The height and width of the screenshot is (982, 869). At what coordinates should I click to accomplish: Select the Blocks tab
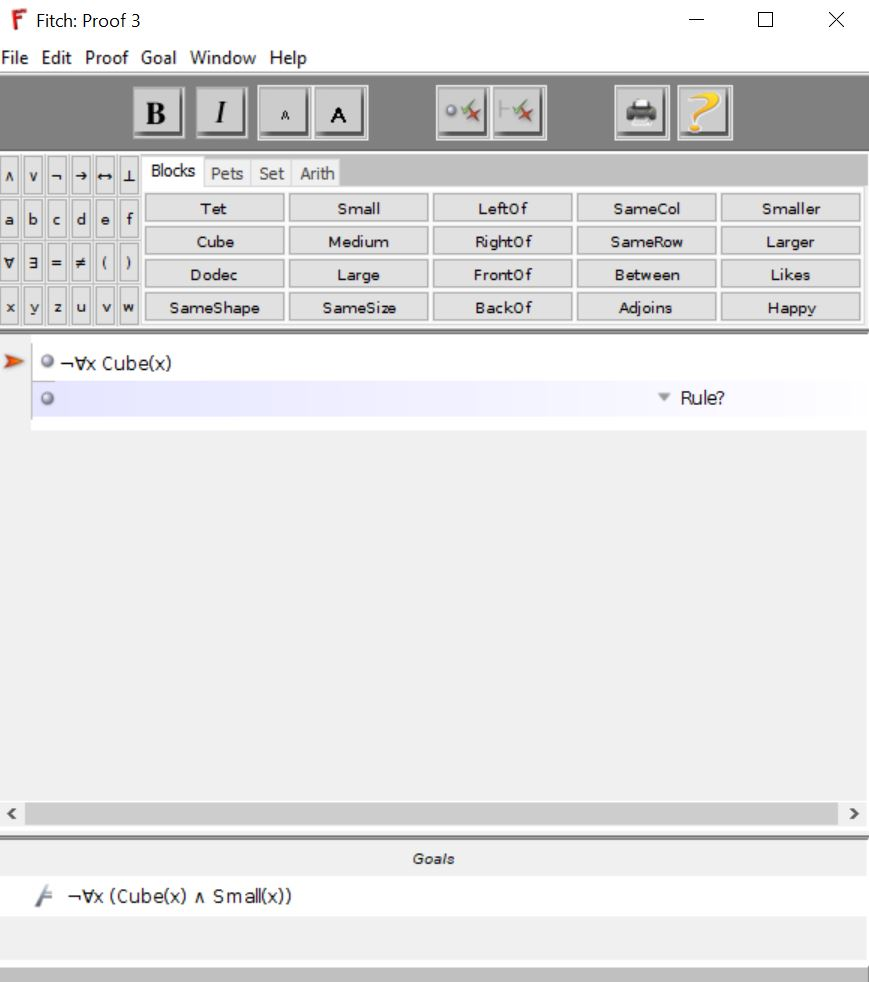click(173, 171)
